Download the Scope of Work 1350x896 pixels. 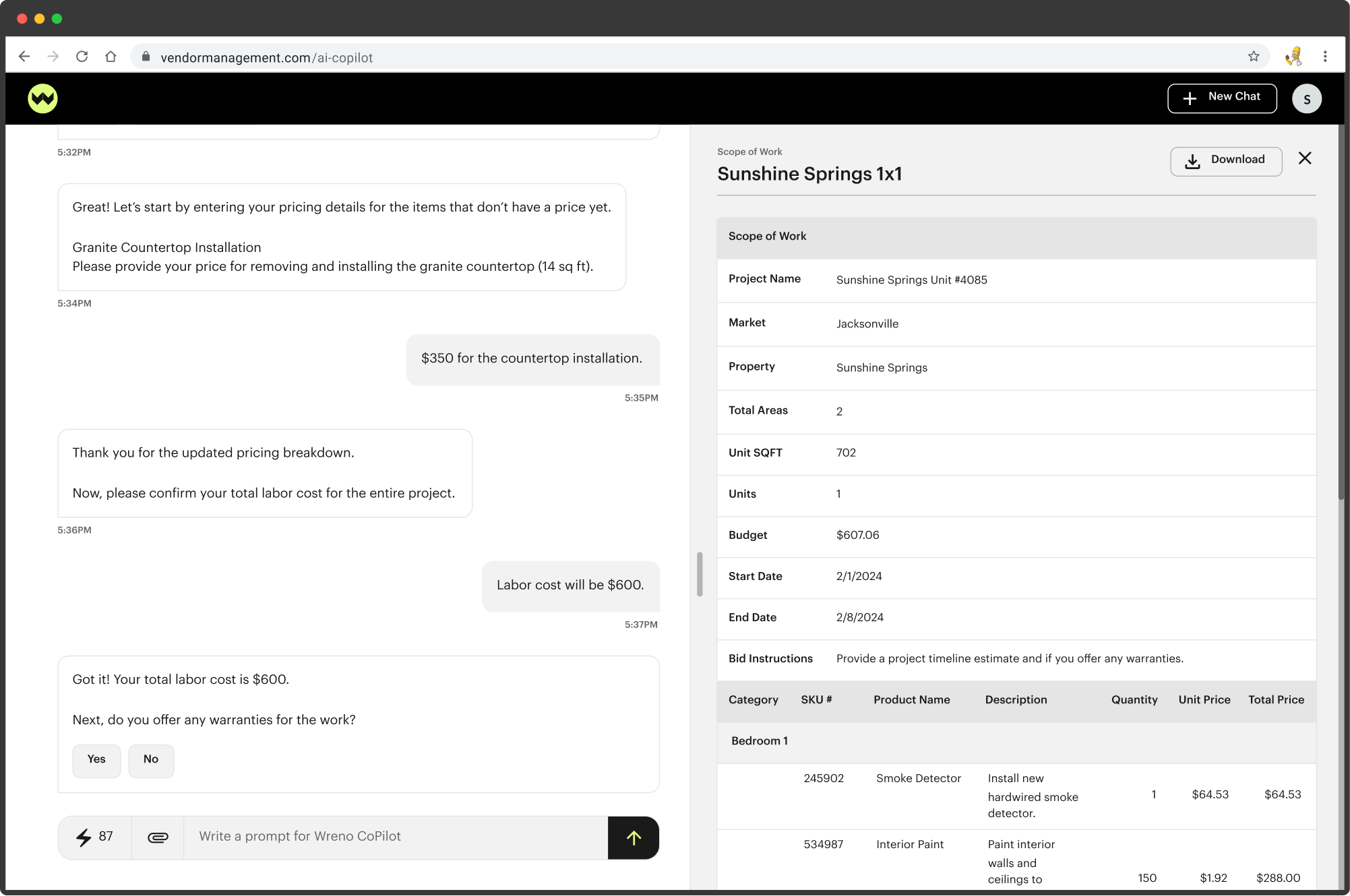[1225, 161]
